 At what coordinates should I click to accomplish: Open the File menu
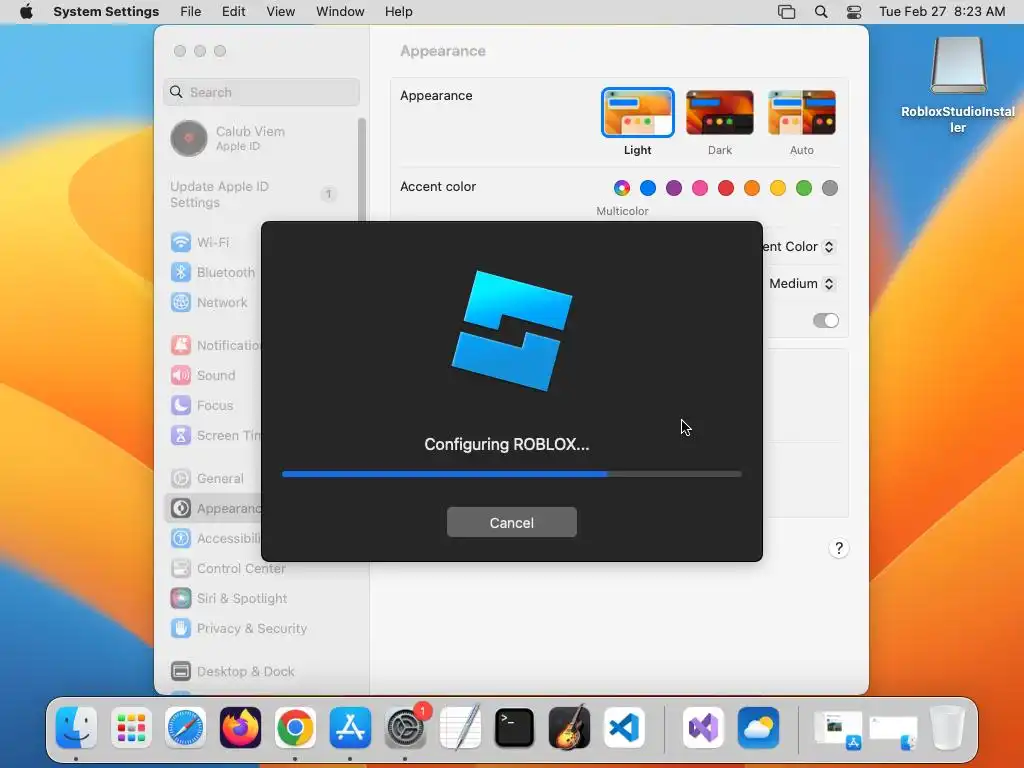tap(191, 12)
